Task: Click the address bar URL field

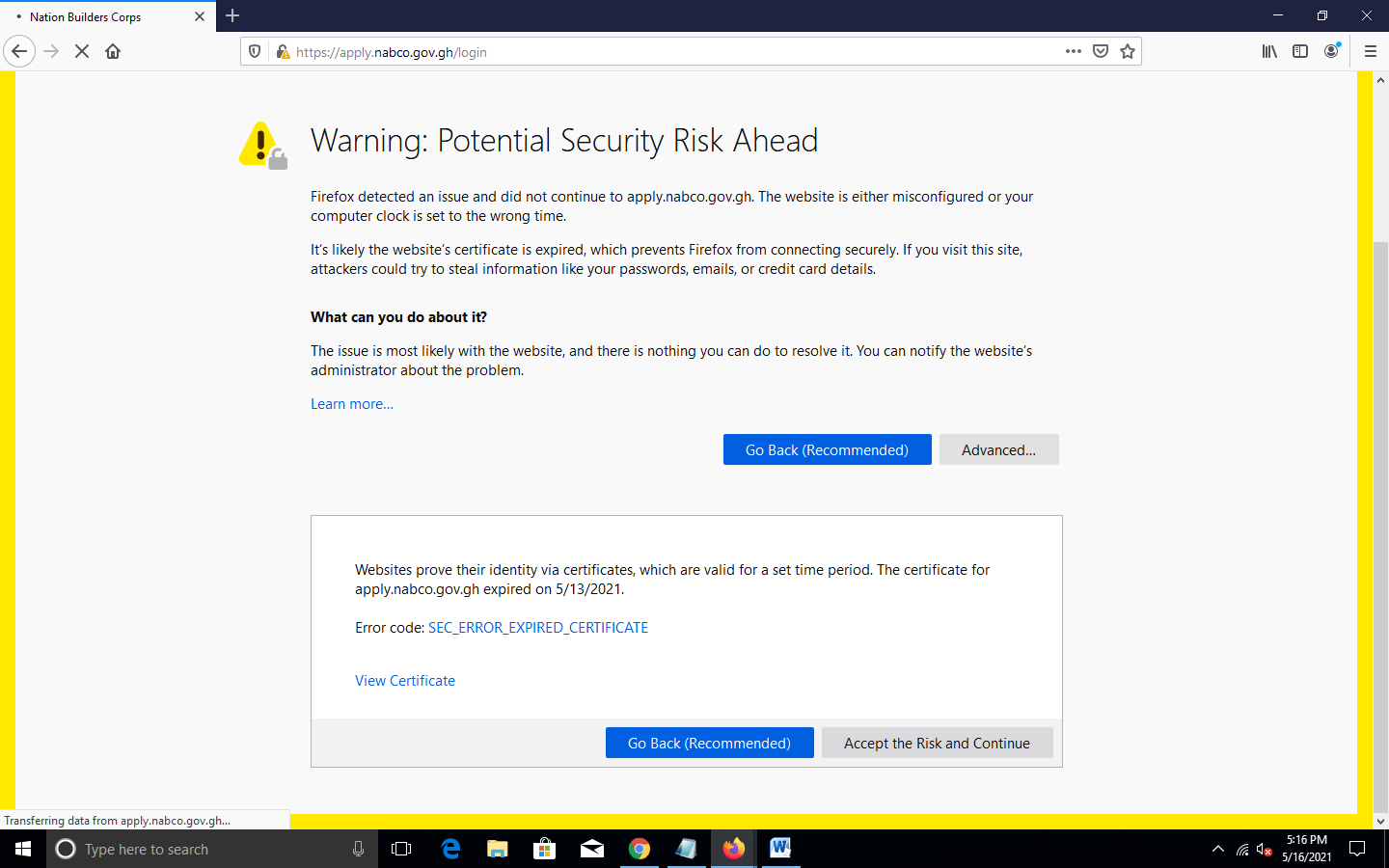Action: point(675,52)
